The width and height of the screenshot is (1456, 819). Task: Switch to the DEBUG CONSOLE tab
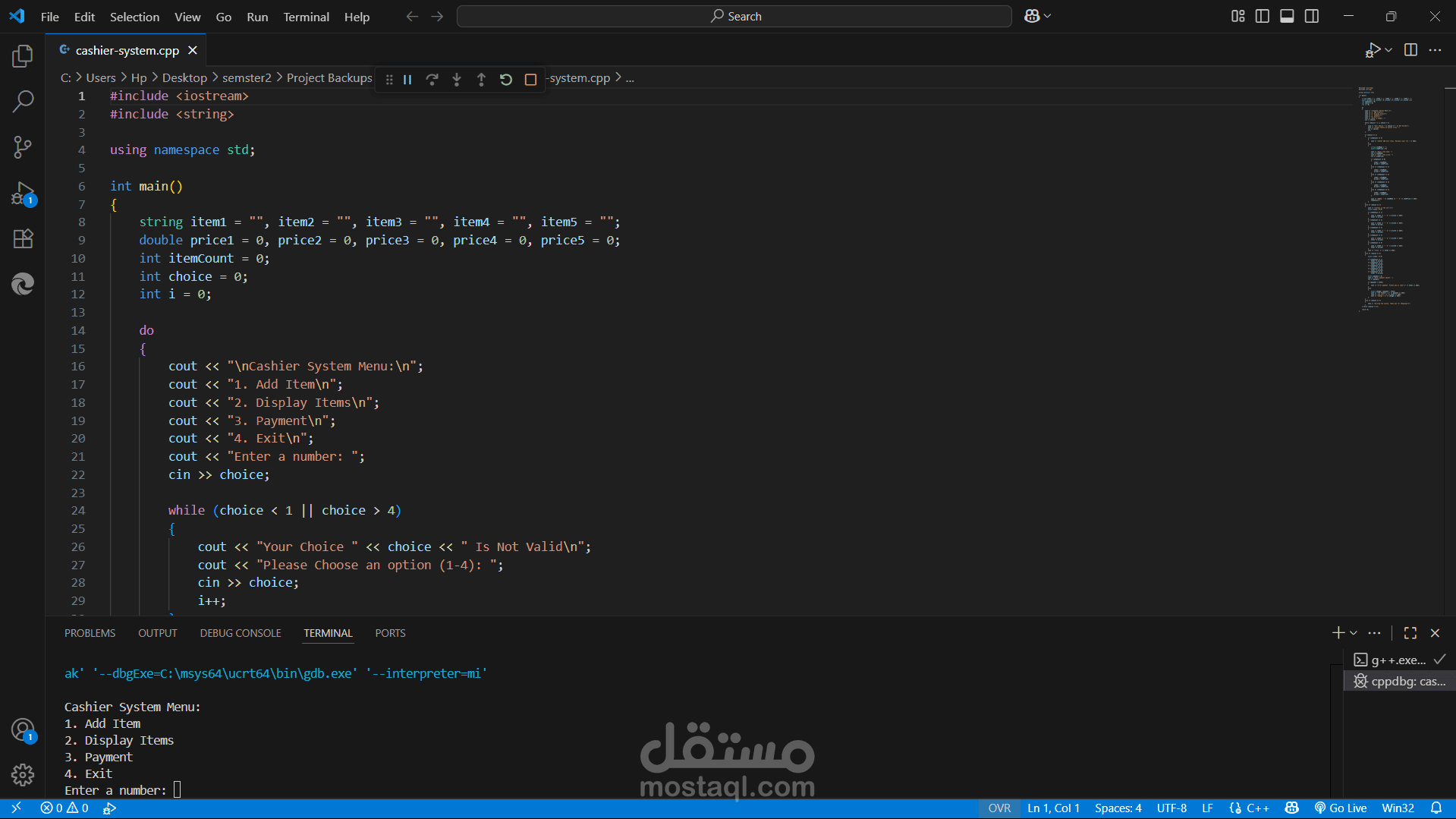coord(241,633)
